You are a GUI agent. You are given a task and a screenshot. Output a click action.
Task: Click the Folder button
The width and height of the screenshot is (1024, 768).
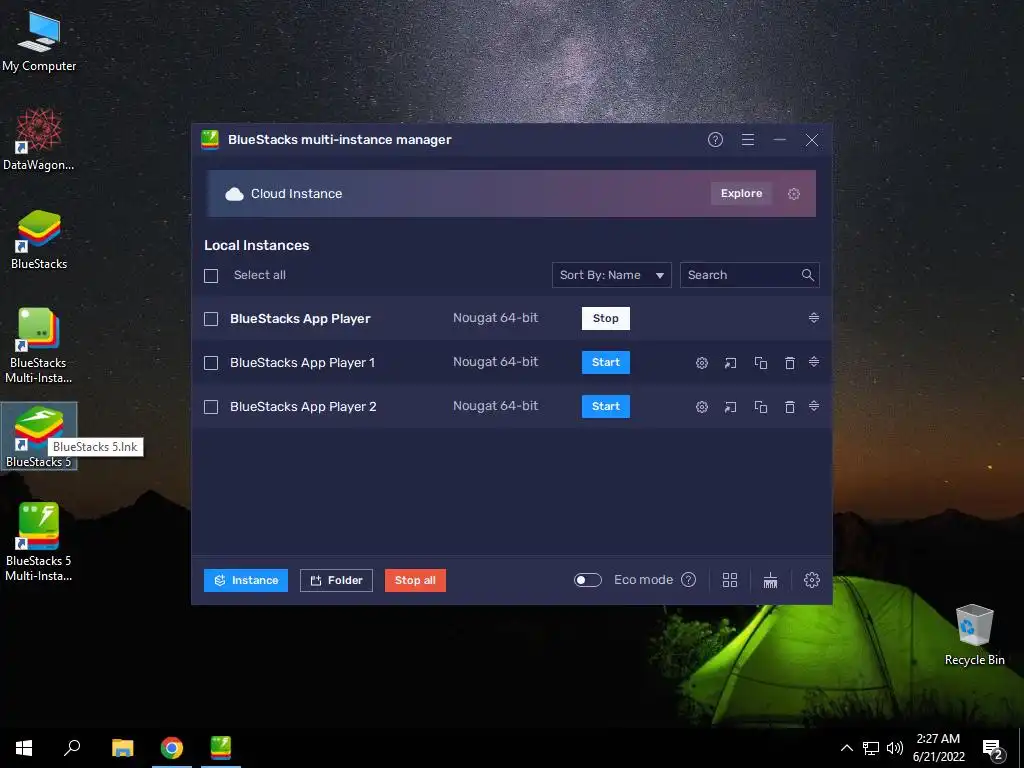pos(336,580)
